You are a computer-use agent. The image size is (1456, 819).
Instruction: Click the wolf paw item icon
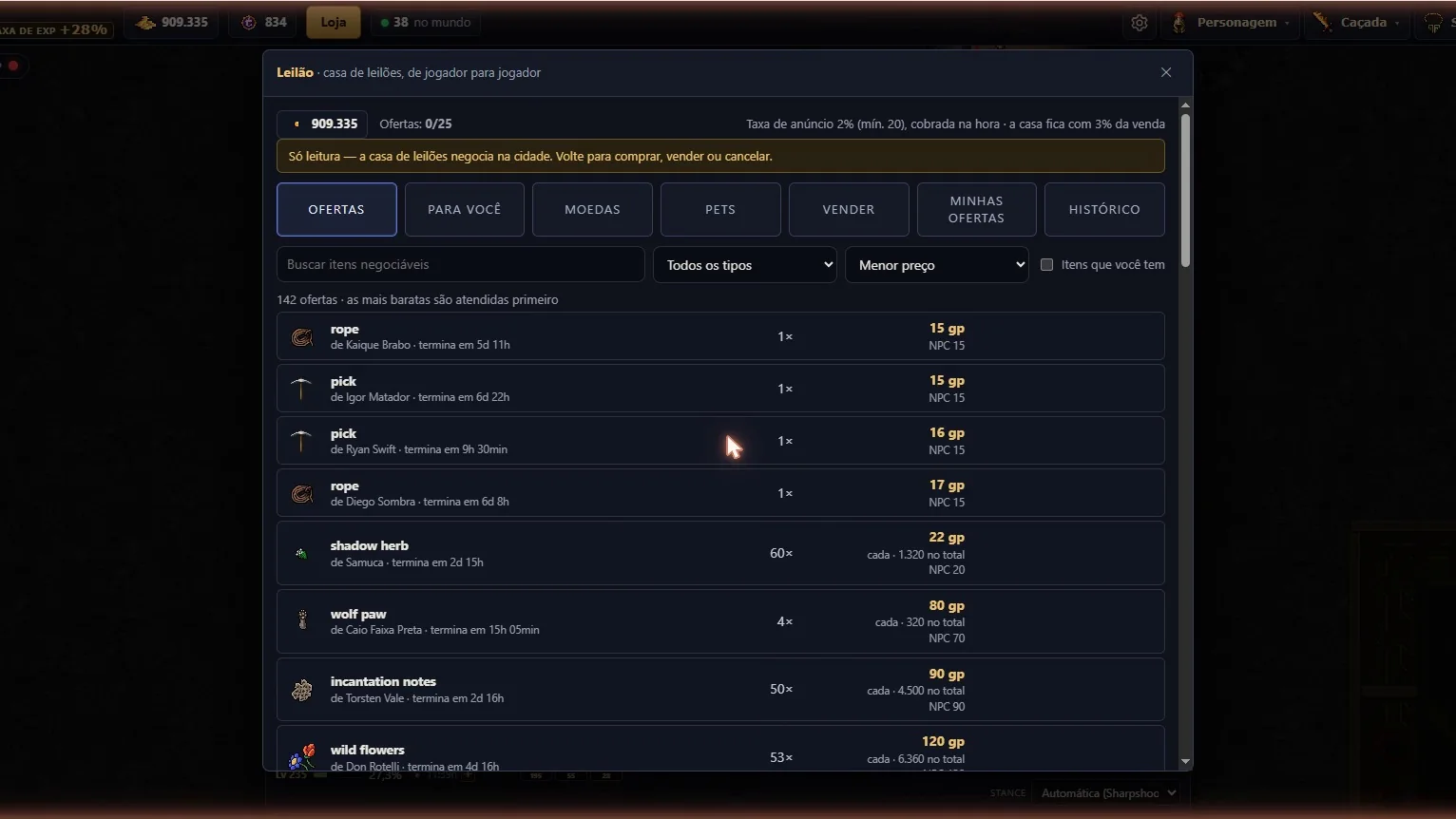coord(301,621)
